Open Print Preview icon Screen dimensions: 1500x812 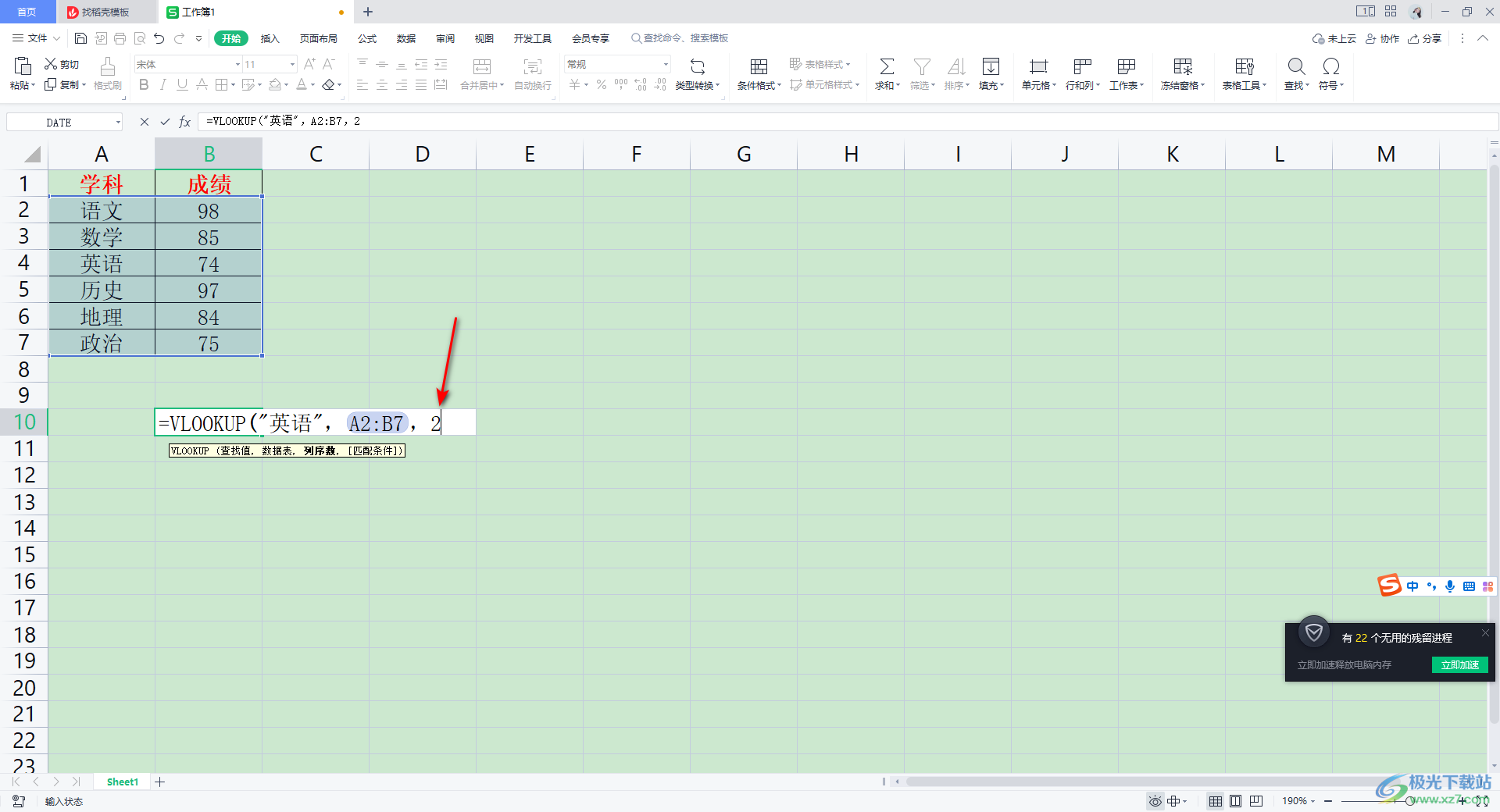140,38
